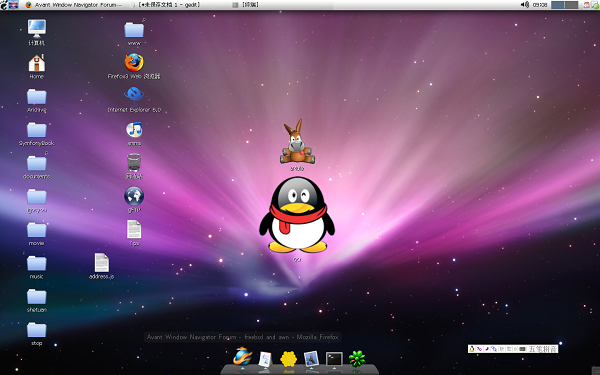
Task: Launch aMule donkey icon
Action: (x=297, y=142)
